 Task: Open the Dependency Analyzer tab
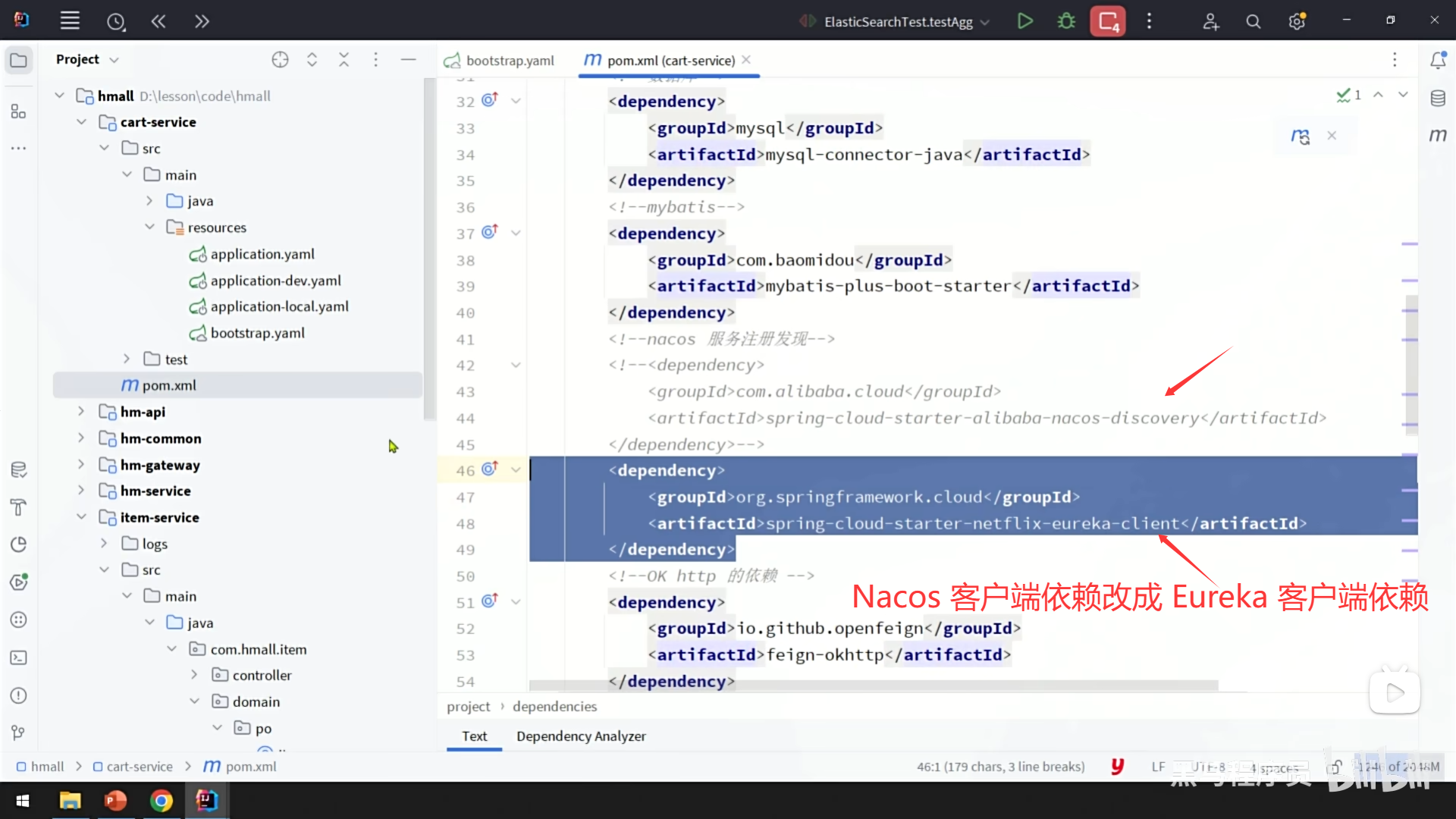coord(581,736)
